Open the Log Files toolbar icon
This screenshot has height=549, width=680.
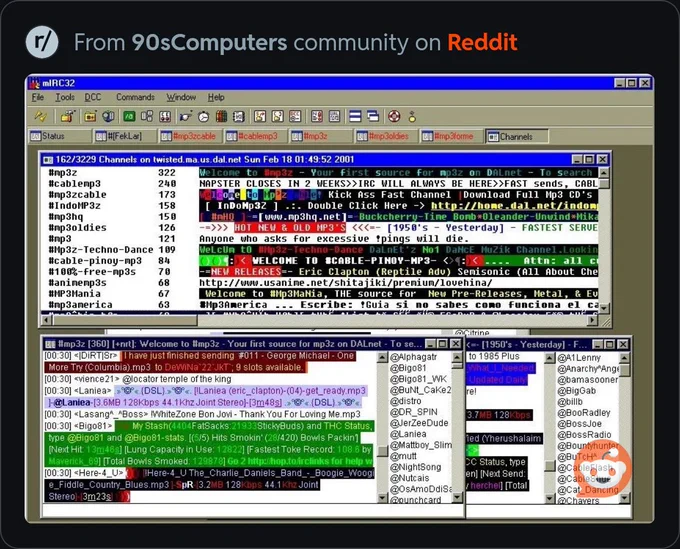pyautogui.click(x=334, y=116)
